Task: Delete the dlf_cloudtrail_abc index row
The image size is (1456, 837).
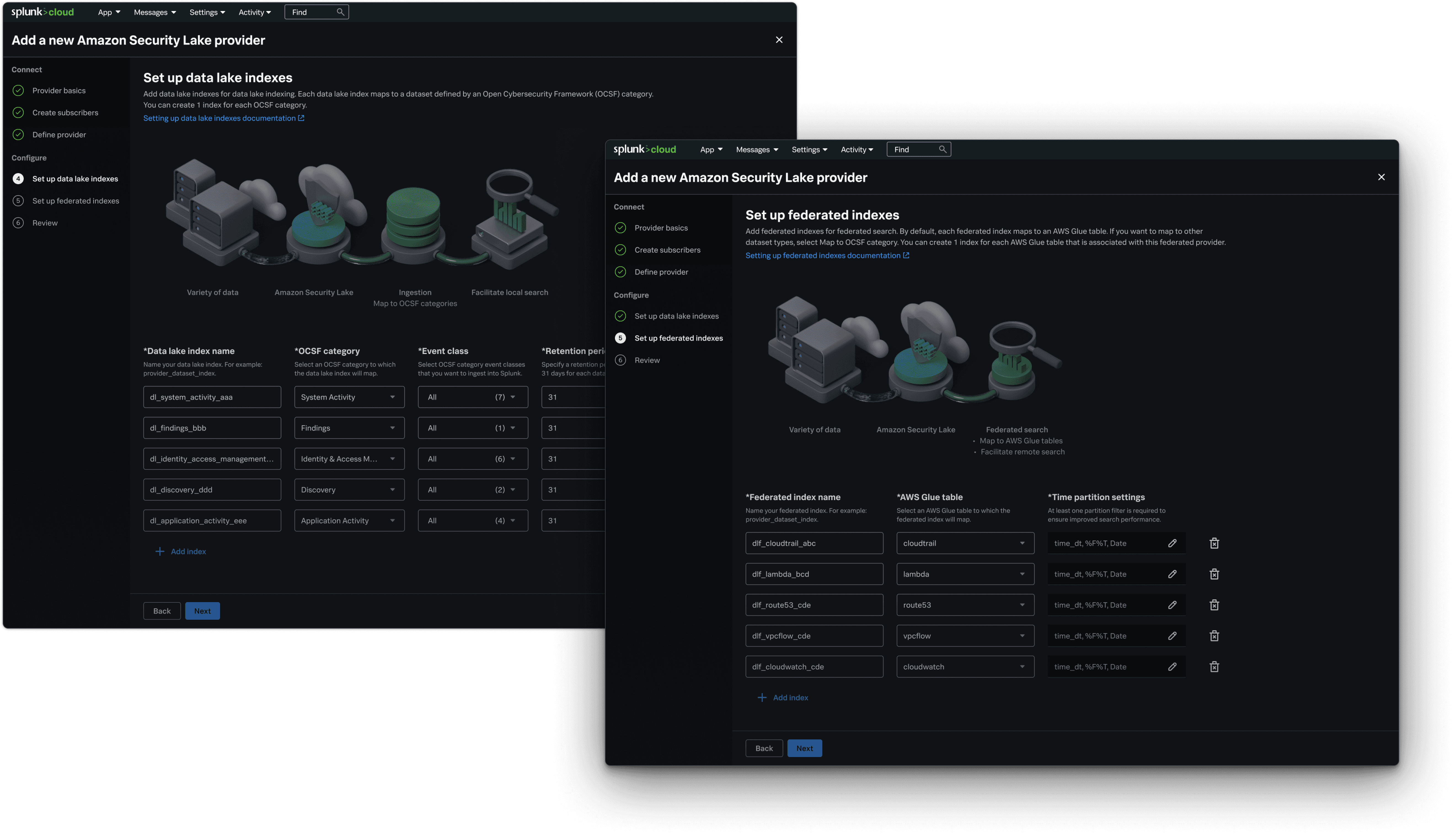Action: (1214, 543)
